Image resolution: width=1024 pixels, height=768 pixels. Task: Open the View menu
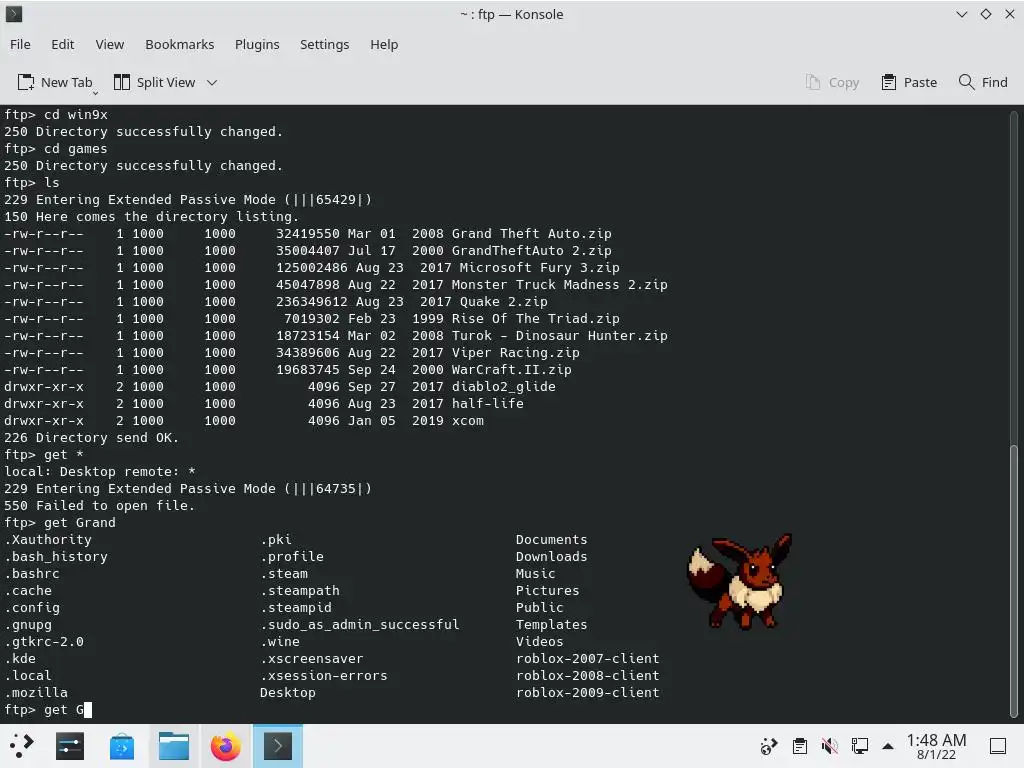point(109,44)
